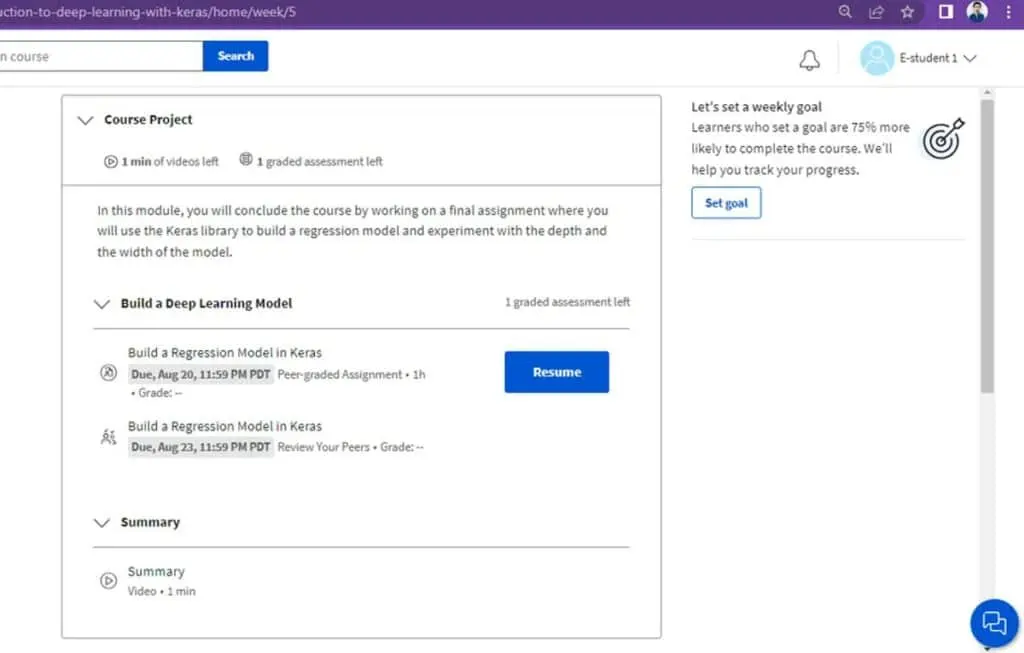Open the browser side panel icon
The height and width of the screenshot is (653, 1024).
coord(946,12)
